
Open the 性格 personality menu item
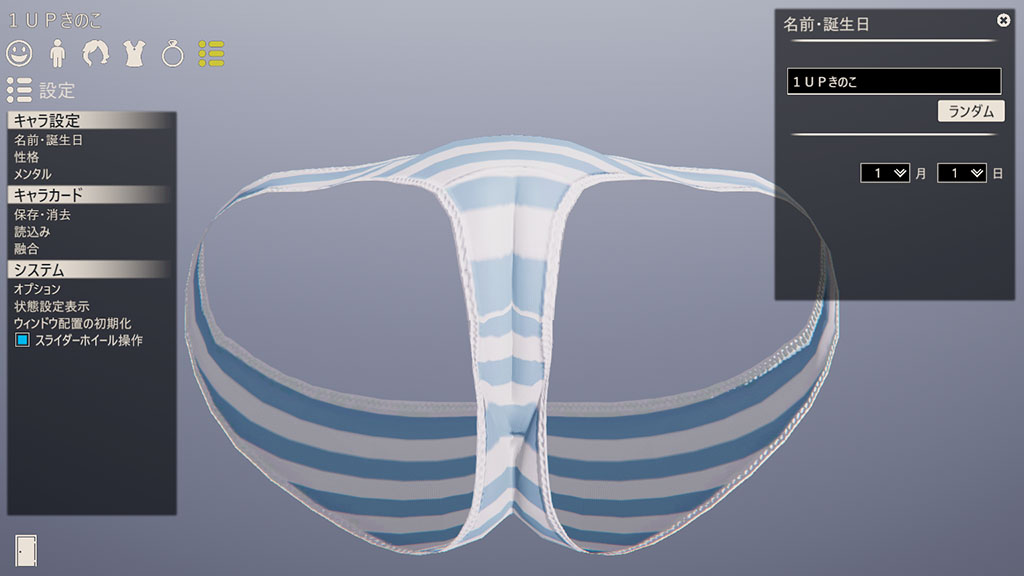tap(27, 157)
